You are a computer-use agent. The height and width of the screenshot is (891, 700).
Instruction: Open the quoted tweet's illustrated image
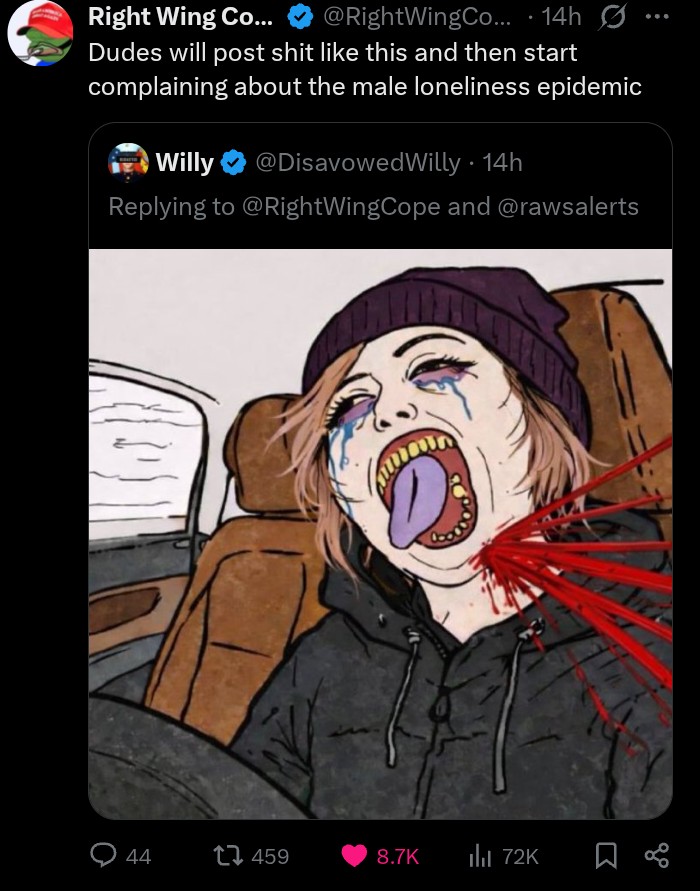[x=380, y=530]
